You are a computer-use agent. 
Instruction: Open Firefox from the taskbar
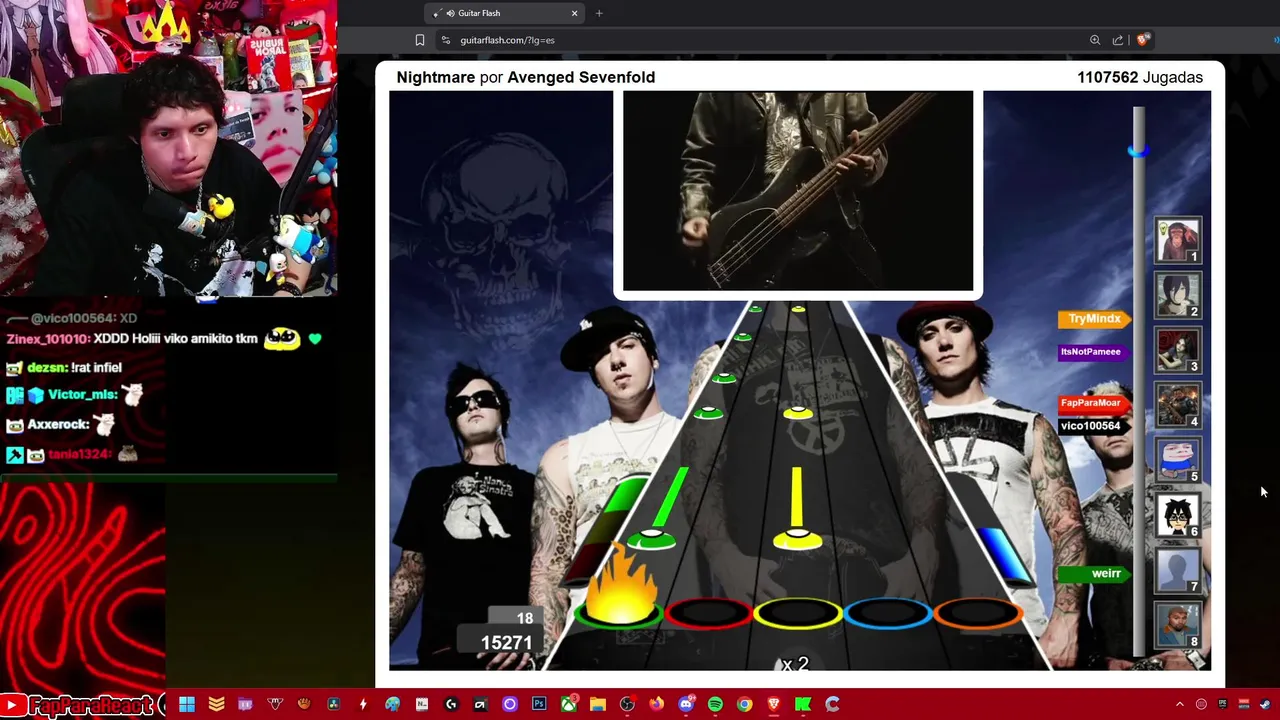[x=656, y=704]
